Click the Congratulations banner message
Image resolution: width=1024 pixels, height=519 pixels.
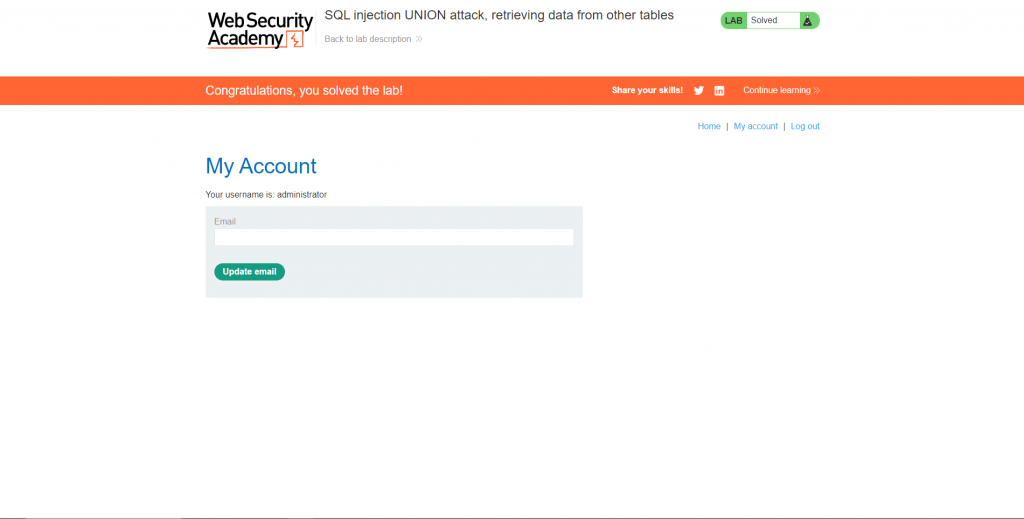304,91
